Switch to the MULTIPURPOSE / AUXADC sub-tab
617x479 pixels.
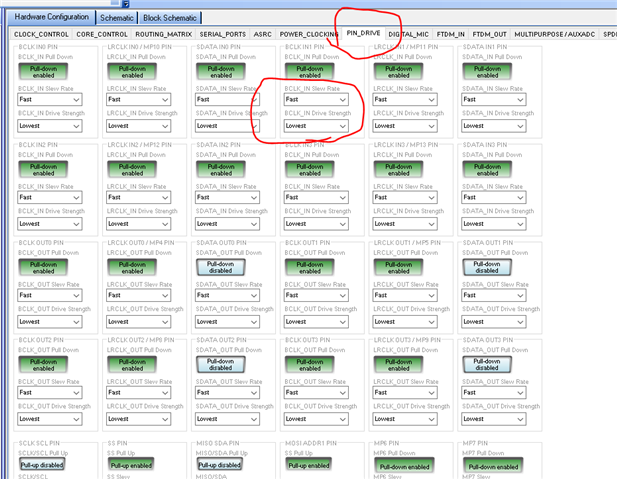(x=554, y=34)
